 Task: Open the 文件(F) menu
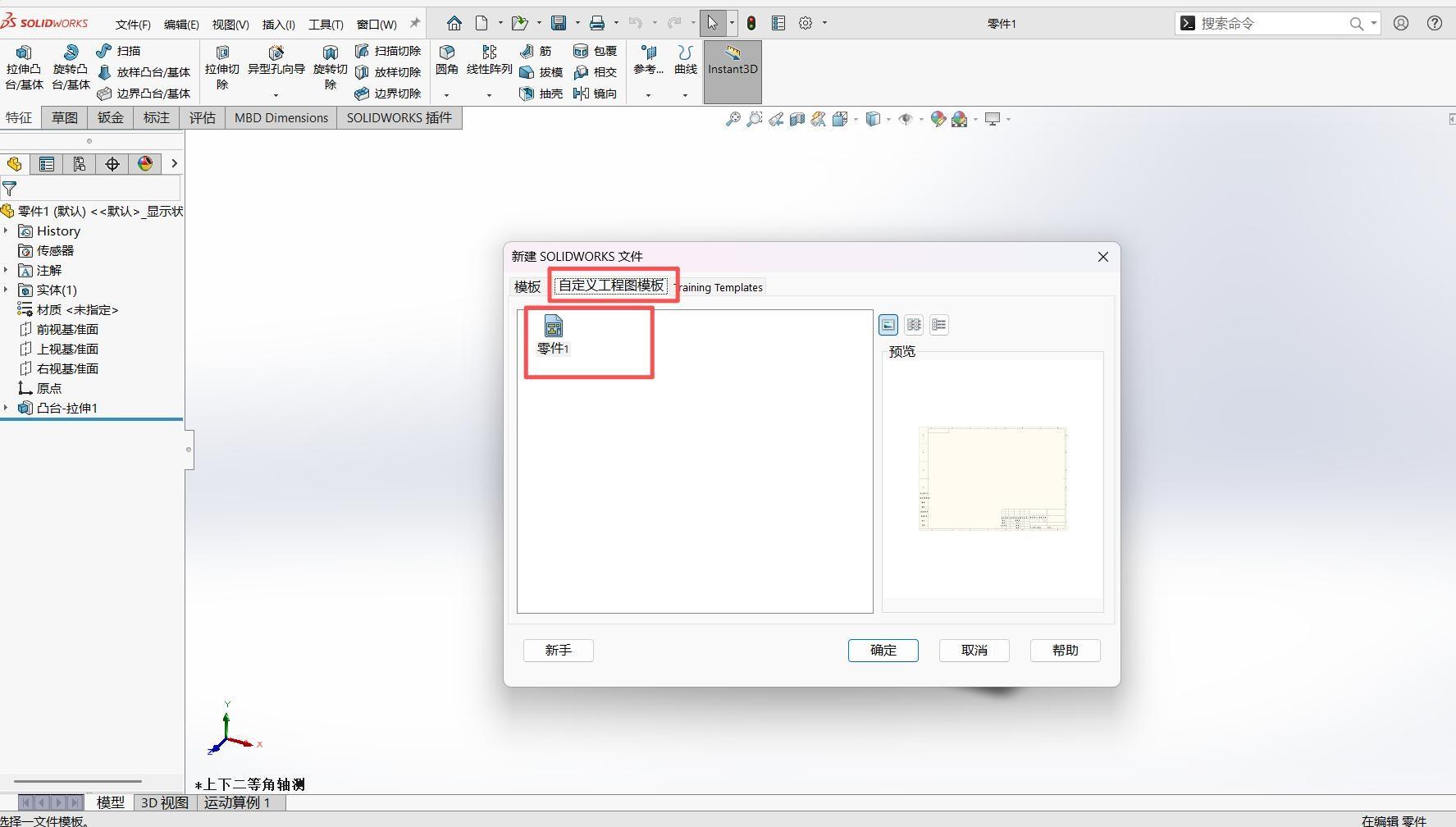click(x=133, y=24)
